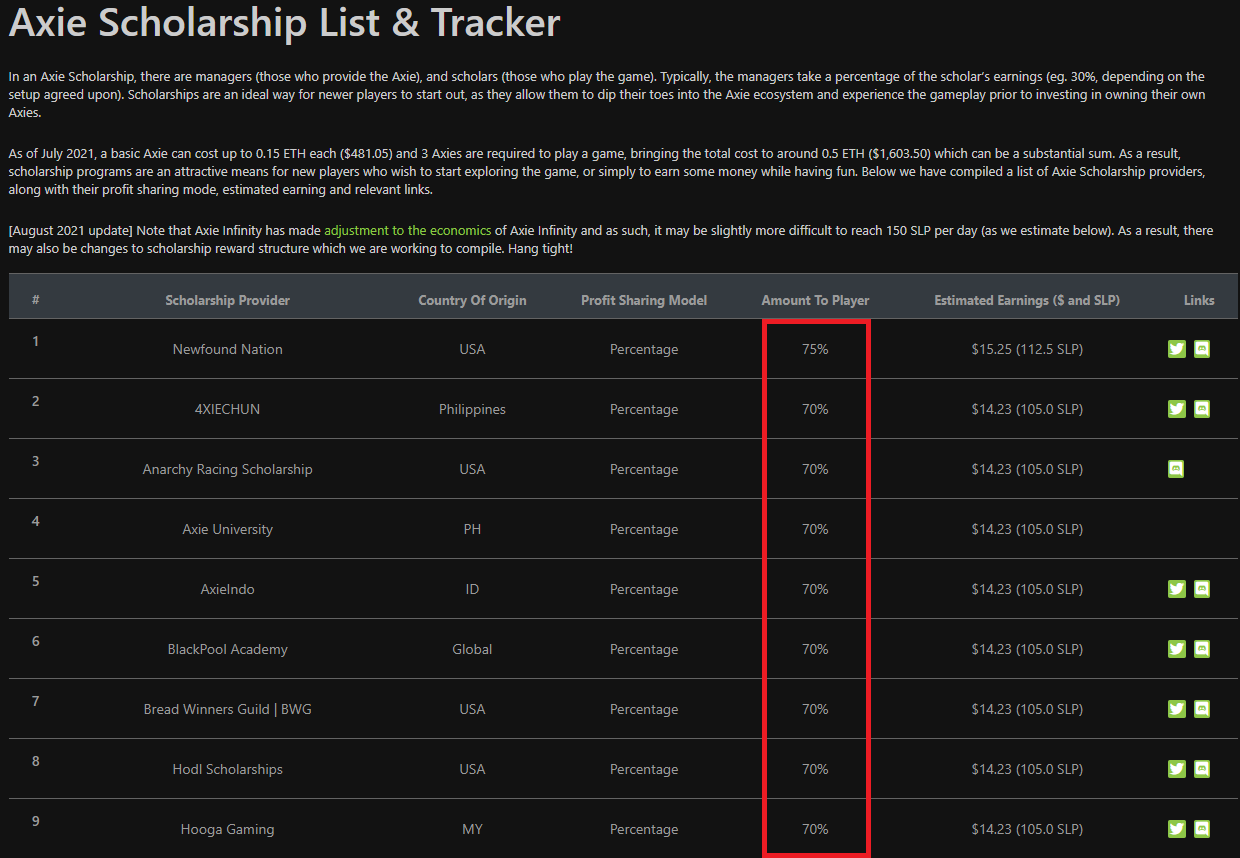The width and height of the screenshot is (1240, 858).
Task: Click 'PH' country cell for Axie University
Action: point(472,529)
